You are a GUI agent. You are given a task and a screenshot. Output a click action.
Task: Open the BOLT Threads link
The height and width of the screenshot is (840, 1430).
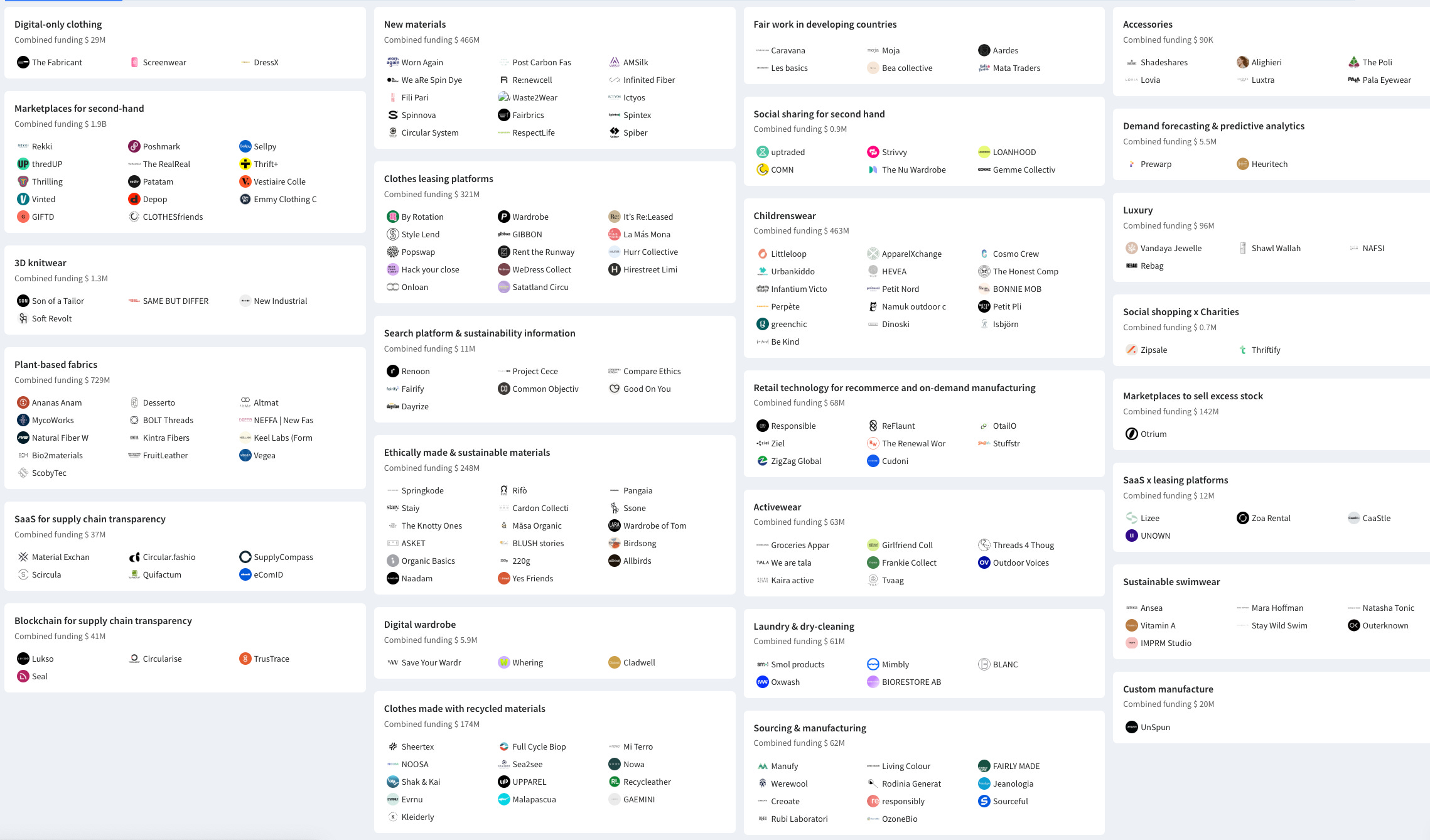point(168,420)
